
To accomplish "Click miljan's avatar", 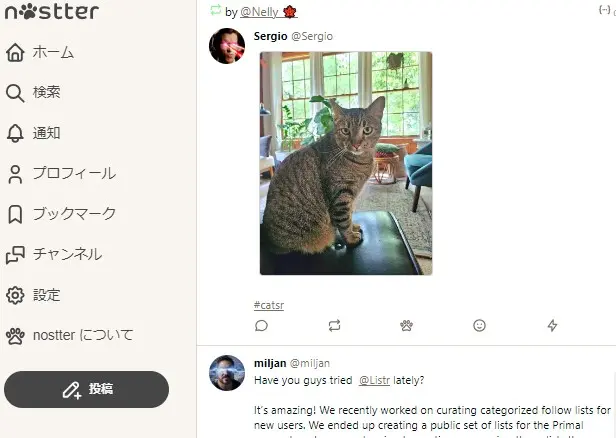I will 227,372.
